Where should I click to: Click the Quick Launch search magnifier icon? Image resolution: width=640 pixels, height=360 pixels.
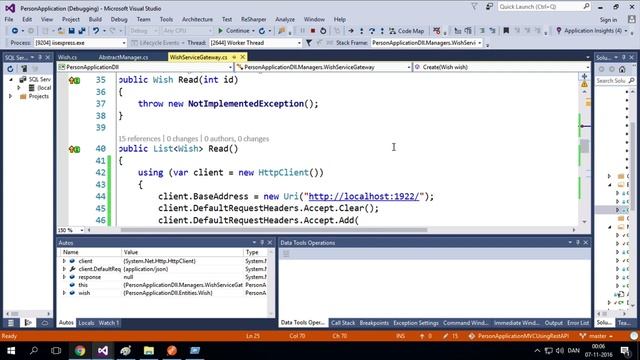tap(586, 7)
